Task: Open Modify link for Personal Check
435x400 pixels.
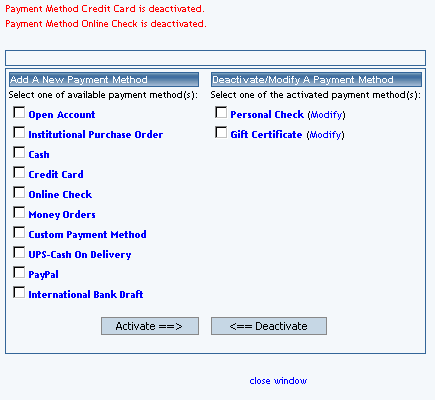Action: pos(326,115)
